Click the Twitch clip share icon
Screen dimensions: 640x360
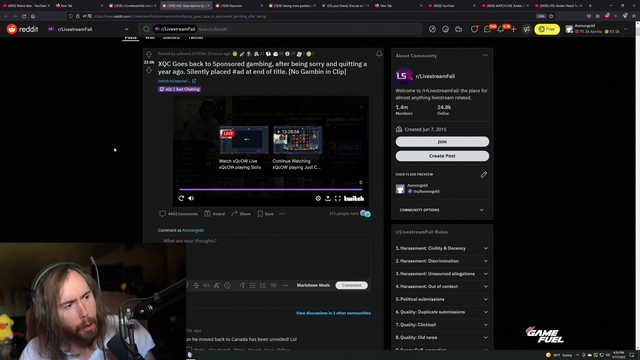[328, 198]
